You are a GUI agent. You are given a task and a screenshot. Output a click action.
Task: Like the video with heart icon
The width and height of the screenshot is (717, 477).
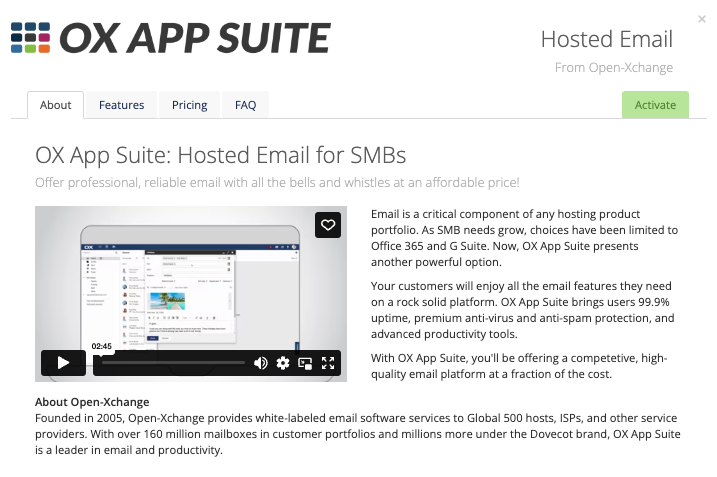click(327, 225)
